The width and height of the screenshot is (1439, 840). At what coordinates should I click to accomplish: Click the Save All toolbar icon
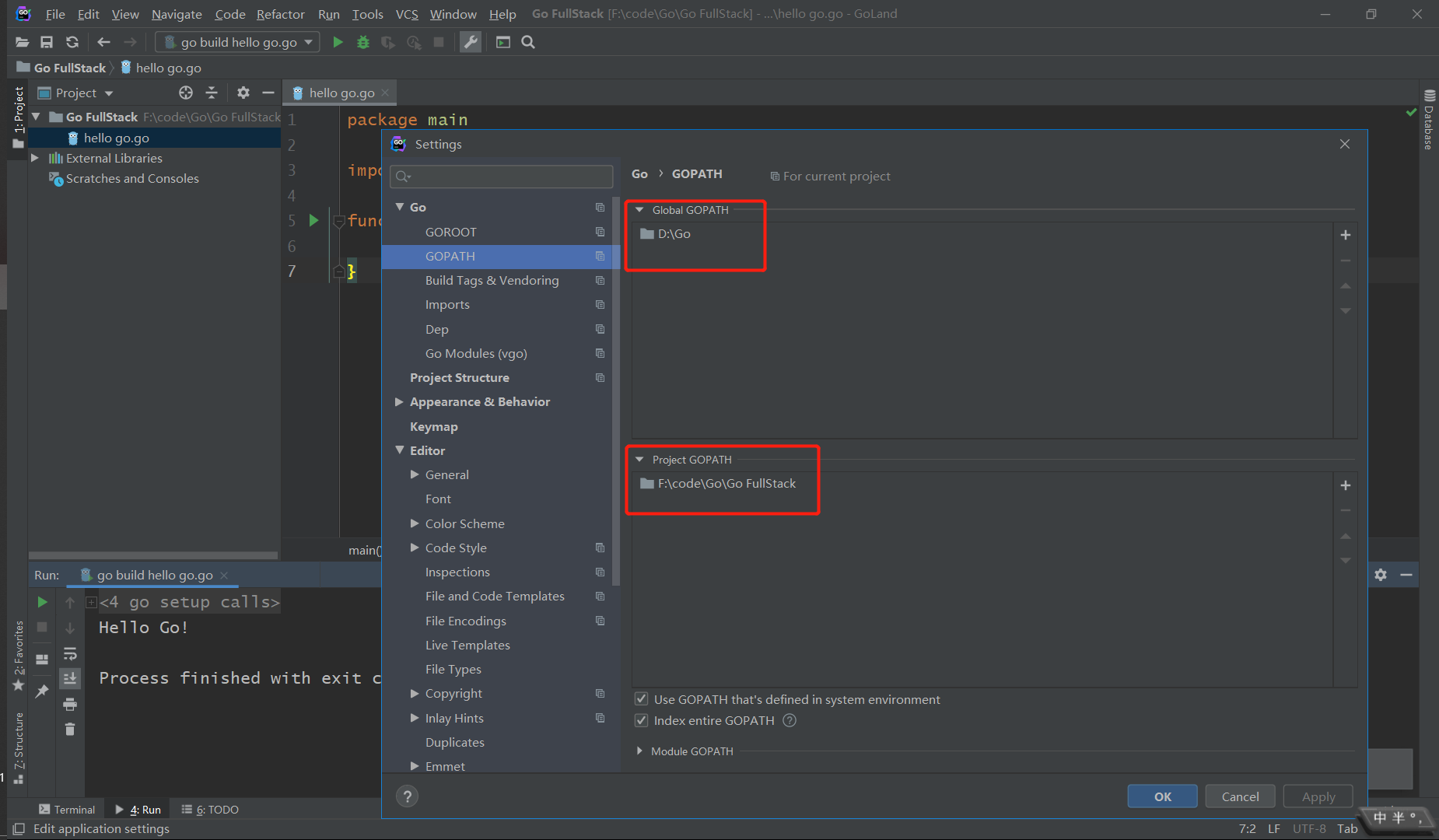point(47,42)
